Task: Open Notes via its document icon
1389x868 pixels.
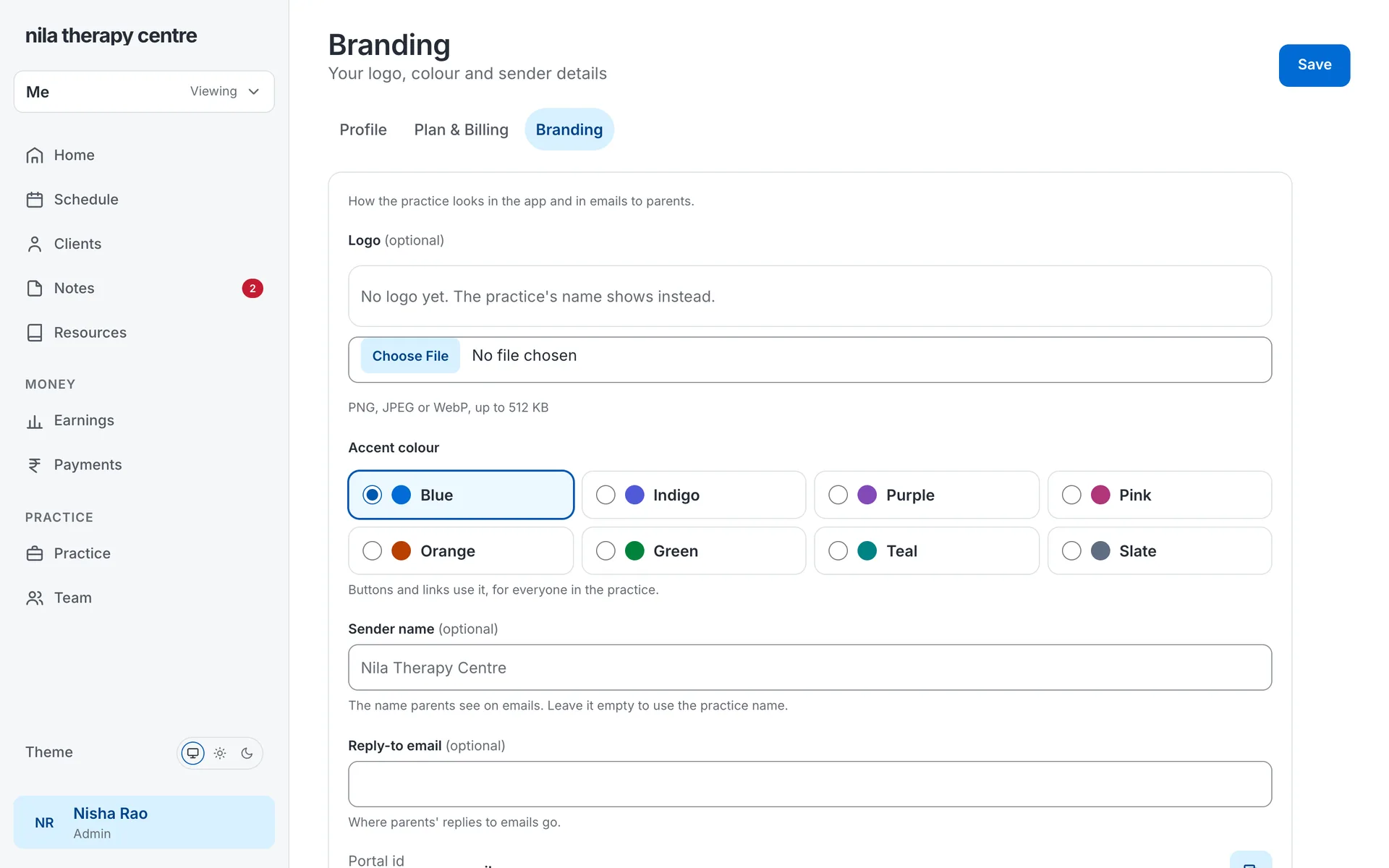Action: 34,289
